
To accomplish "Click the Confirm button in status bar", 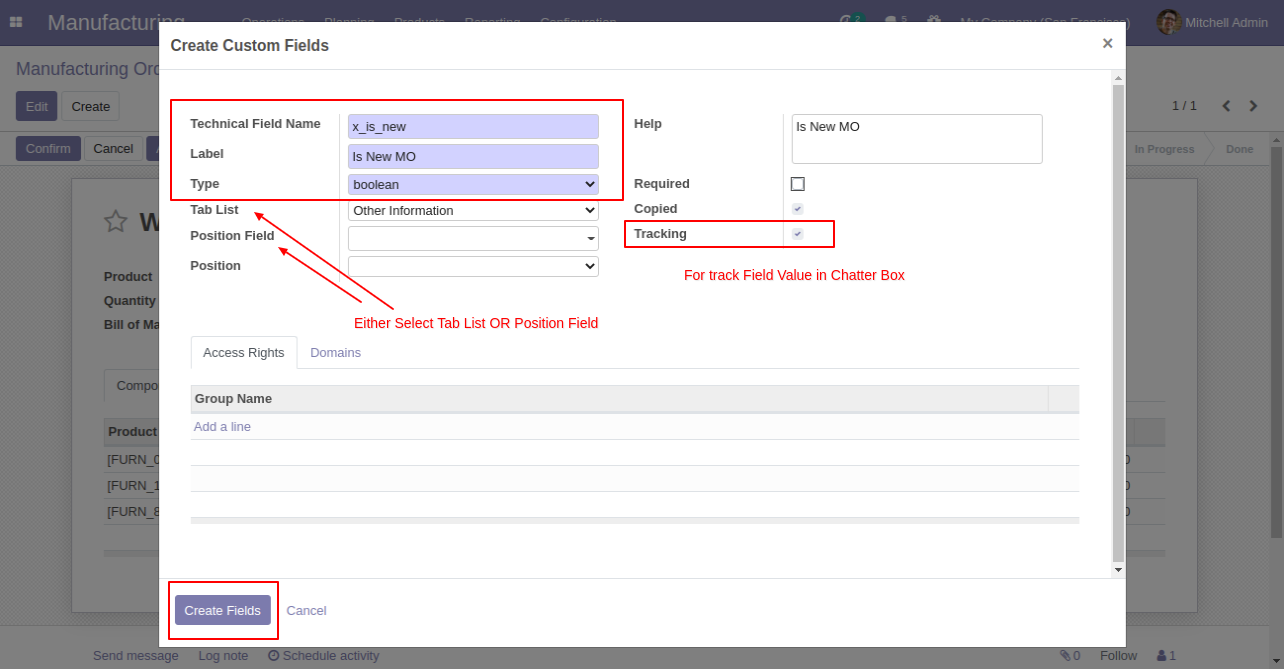I will click(x=48, y=149).
